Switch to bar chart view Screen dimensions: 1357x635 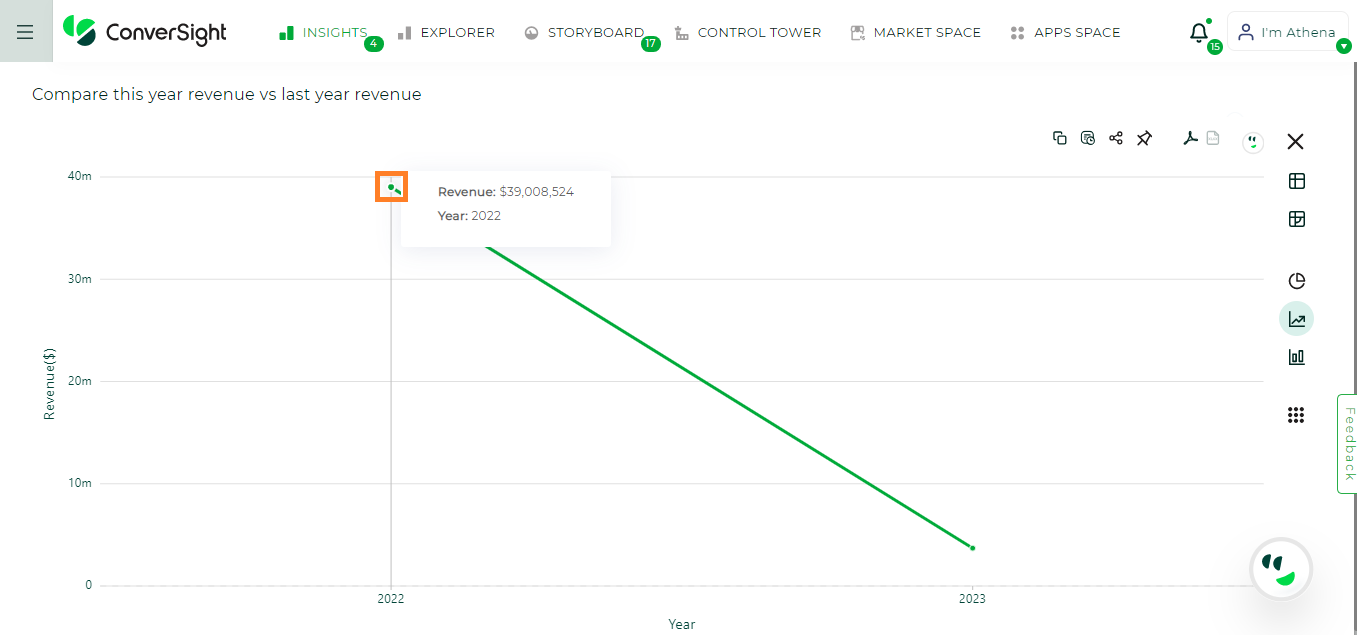pyautogui.click(x=1297, y=357)
